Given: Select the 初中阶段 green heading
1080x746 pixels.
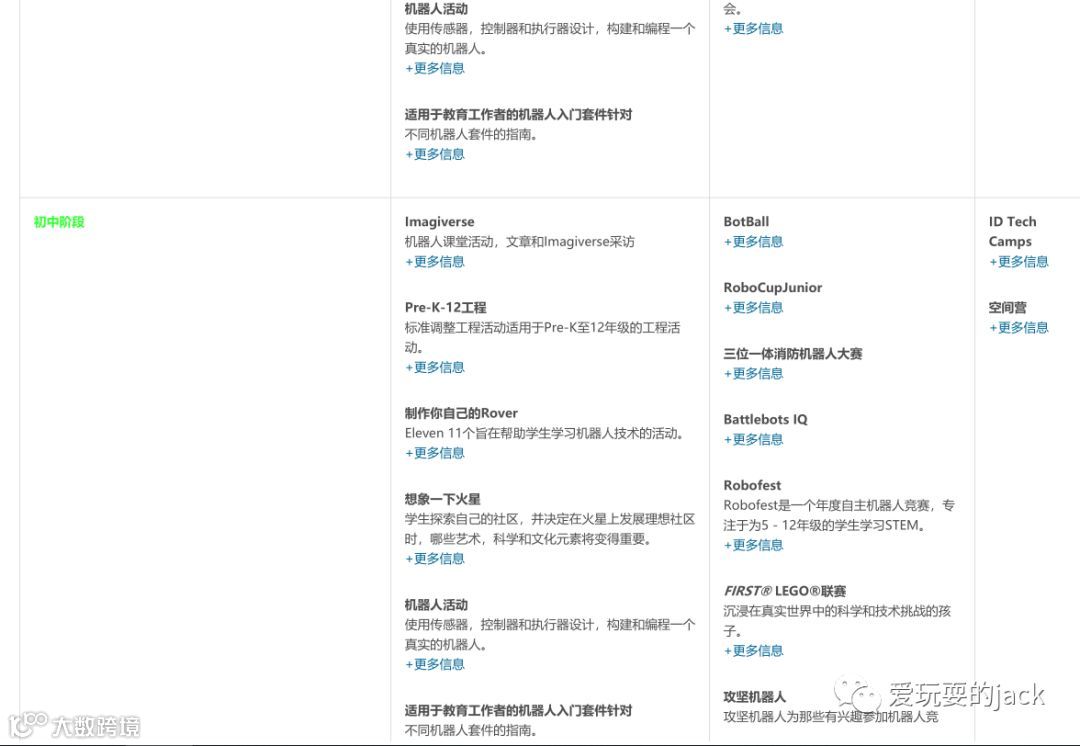Looking at the screenshot, I should pyautogui.click(x=59, y=222).
